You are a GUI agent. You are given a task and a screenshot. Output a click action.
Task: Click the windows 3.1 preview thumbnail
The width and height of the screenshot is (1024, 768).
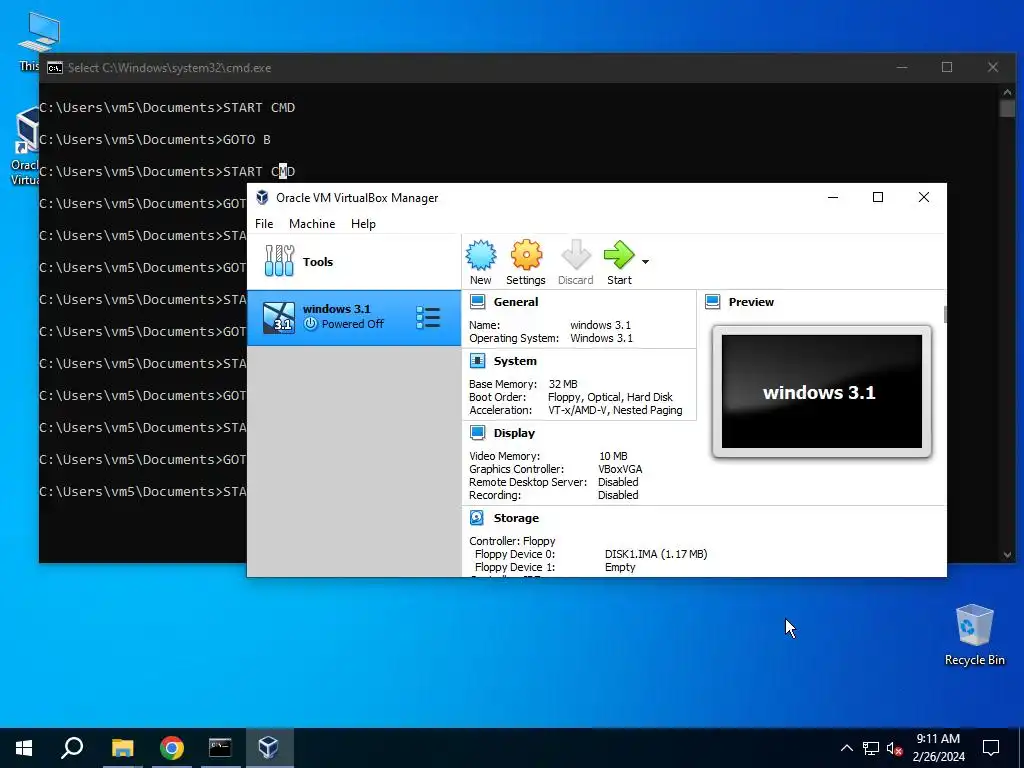[822, 392]
